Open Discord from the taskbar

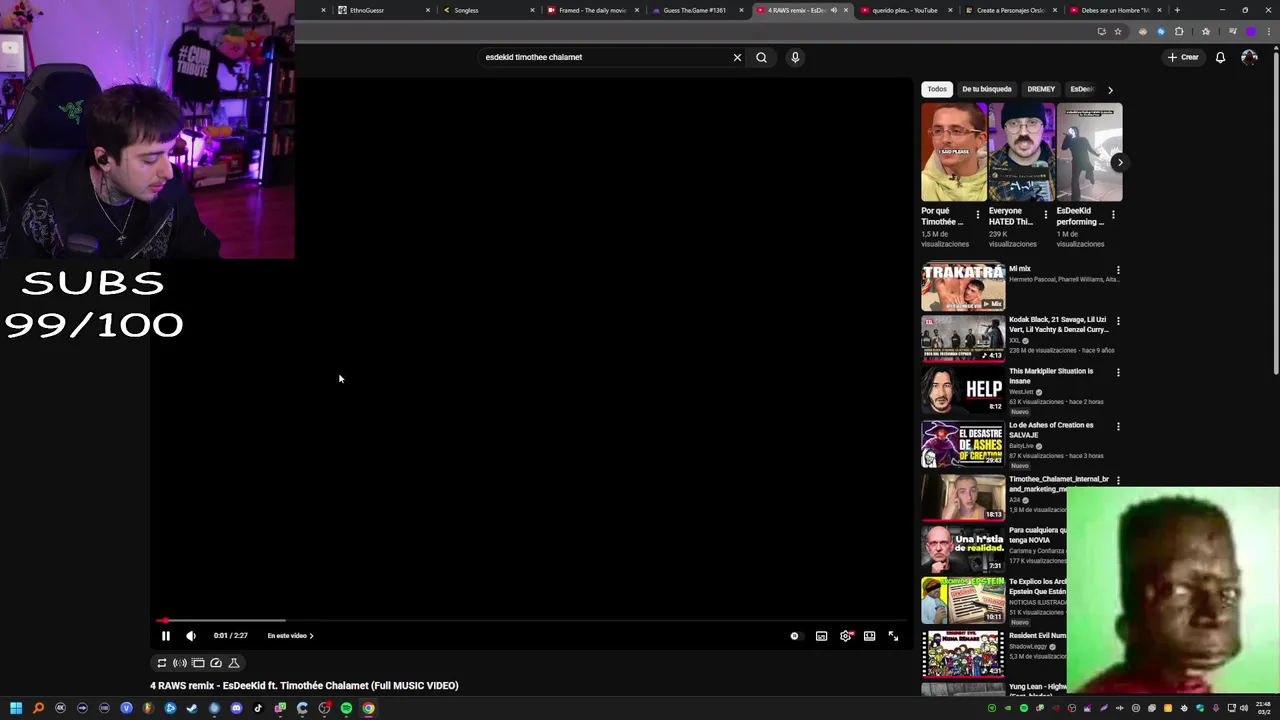click(236, 708)
